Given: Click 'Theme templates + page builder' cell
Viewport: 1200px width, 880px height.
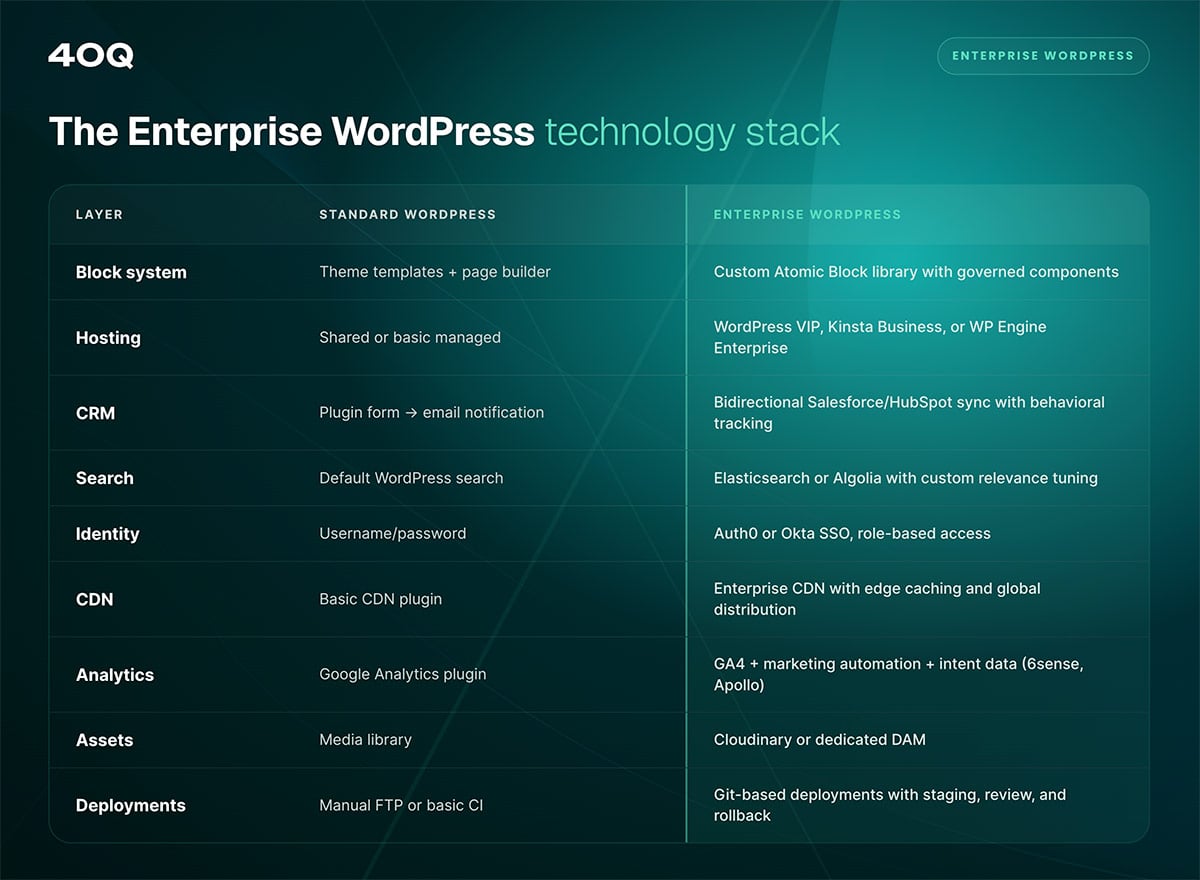Looking at the screenshot, I should (435, 272).
